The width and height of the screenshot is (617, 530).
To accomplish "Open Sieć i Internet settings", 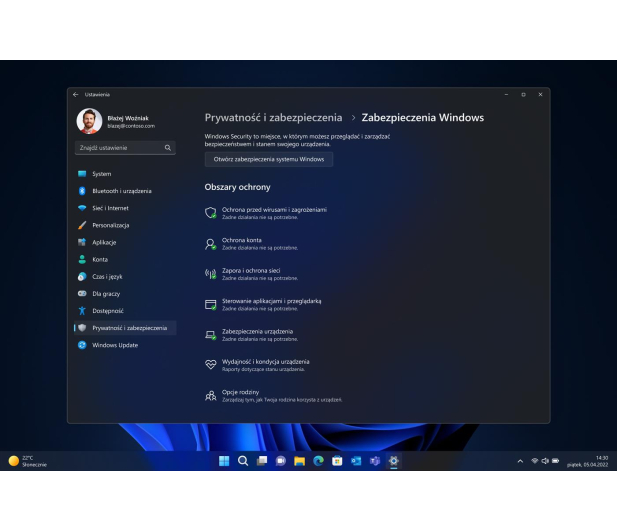I will tap(125, 208).
